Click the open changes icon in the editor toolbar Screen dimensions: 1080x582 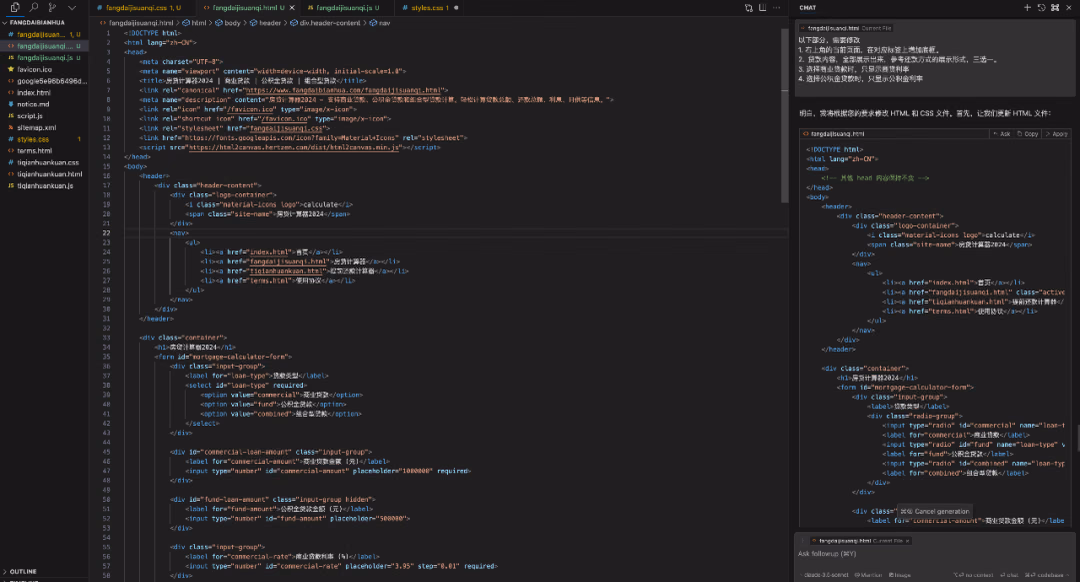click(749, 8)
